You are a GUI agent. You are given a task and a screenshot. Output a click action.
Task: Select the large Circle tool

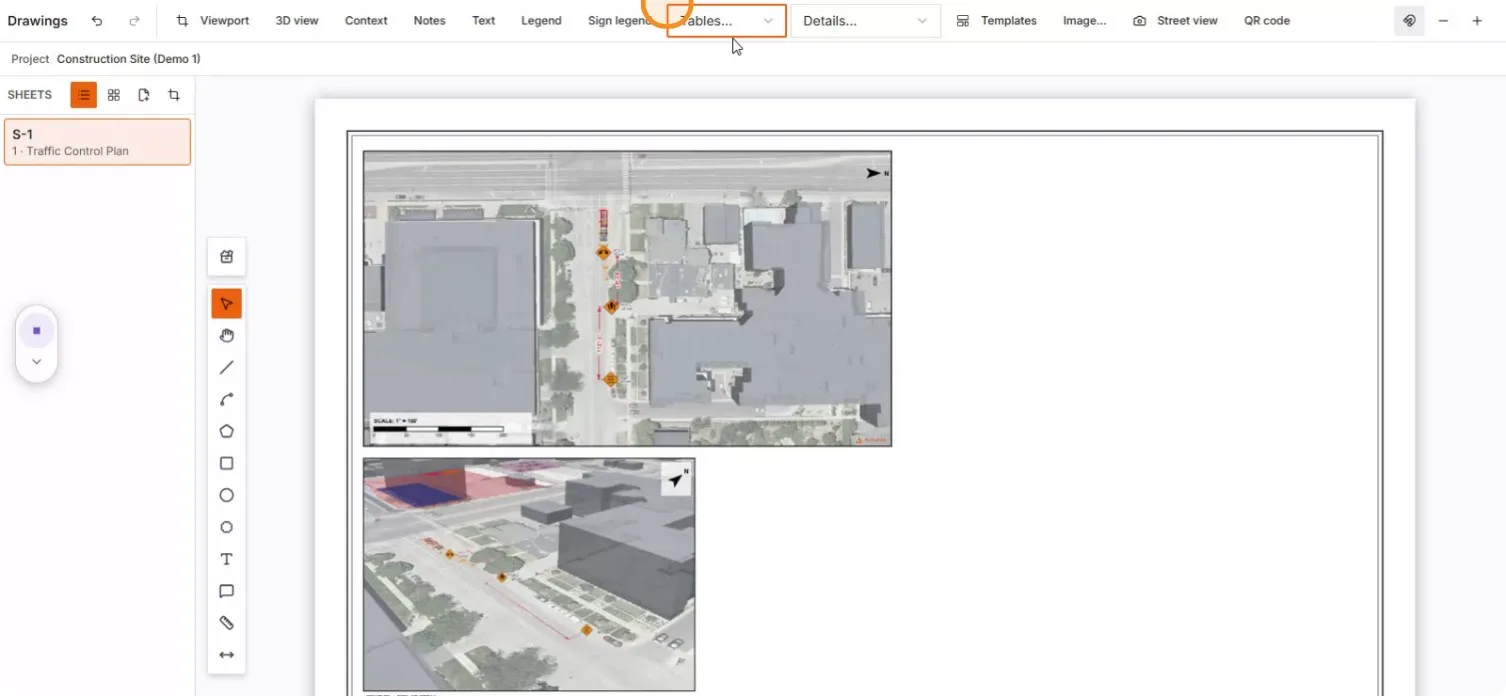pyautogui.click(x=227, y=496)
